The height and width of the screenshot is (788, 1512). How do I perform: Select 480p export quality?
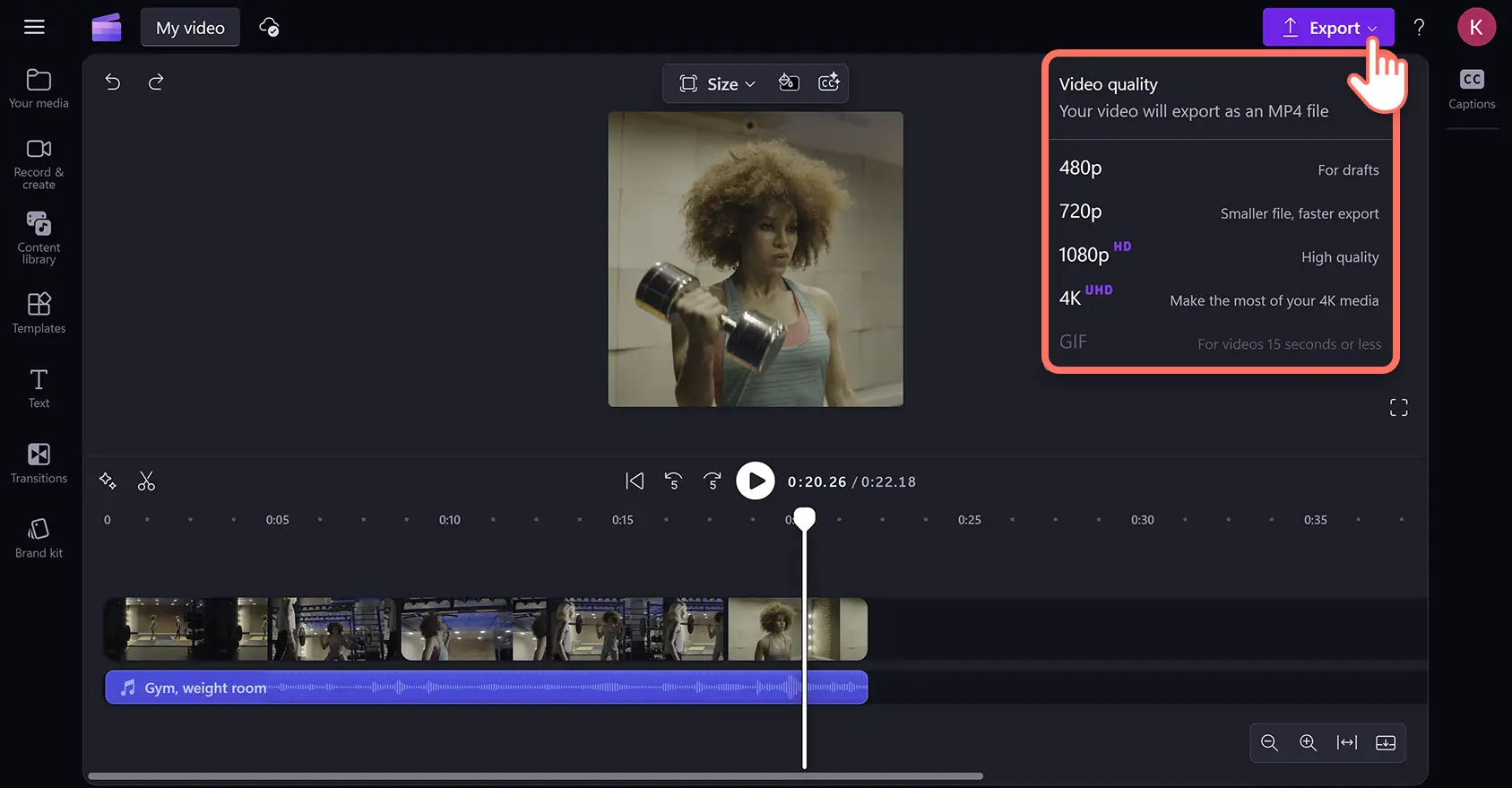[x=1219, y=169]
